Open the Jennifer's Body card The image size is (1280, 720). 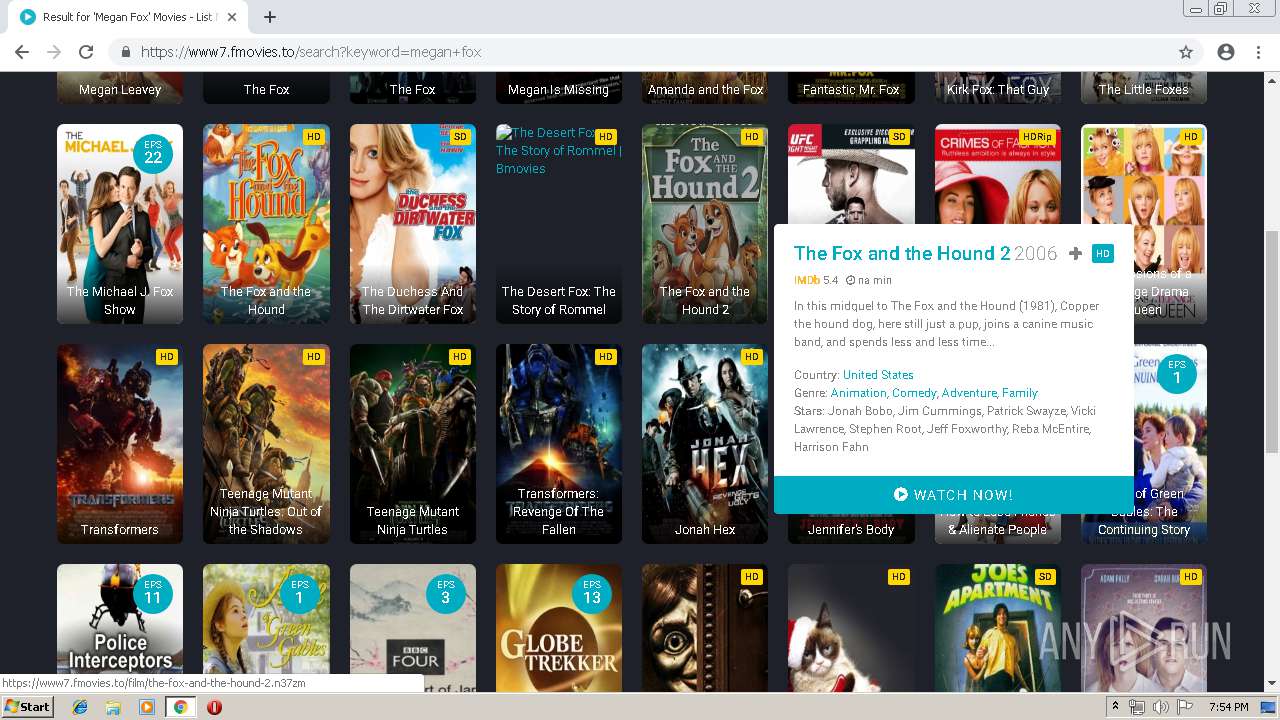point(851,529)
